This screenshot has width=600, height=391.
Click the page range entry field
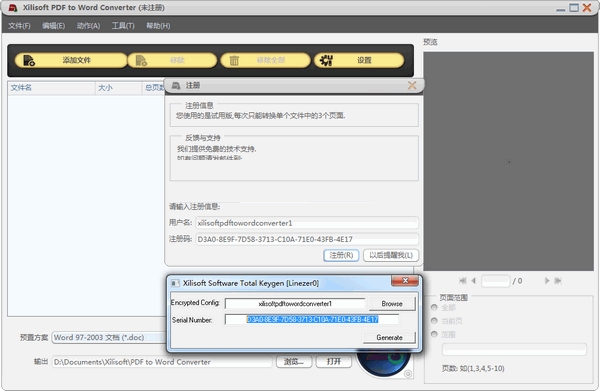coord(514,349)
